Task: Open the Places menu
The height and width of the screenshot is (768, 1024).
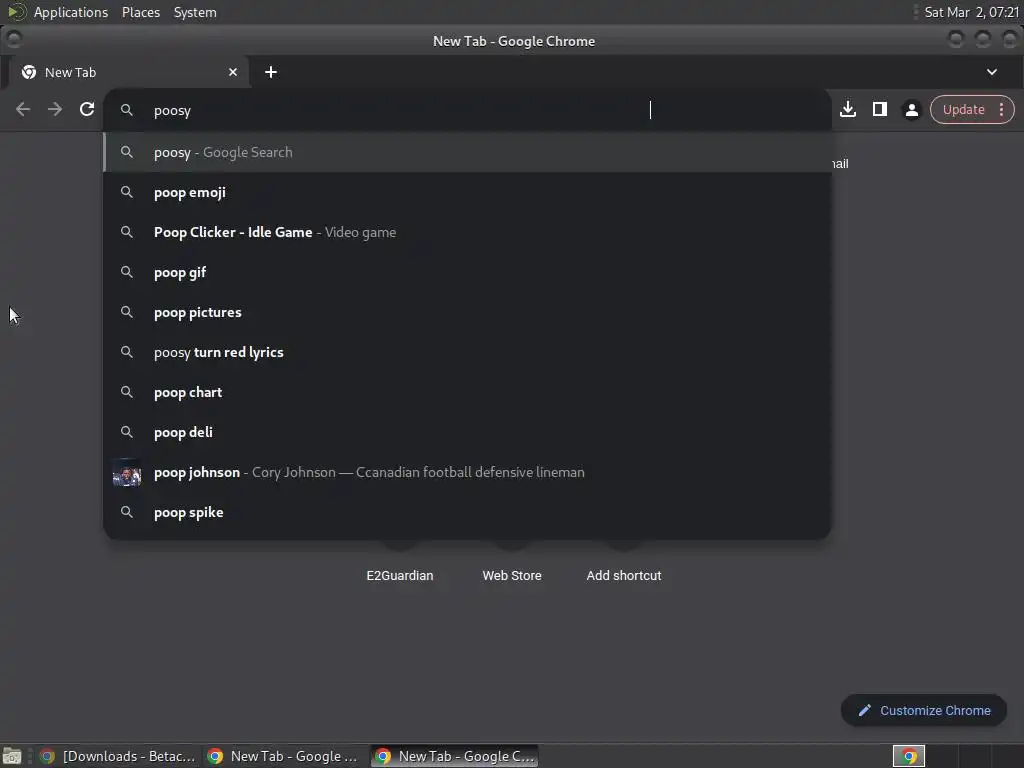Action: tap(141, 12)
